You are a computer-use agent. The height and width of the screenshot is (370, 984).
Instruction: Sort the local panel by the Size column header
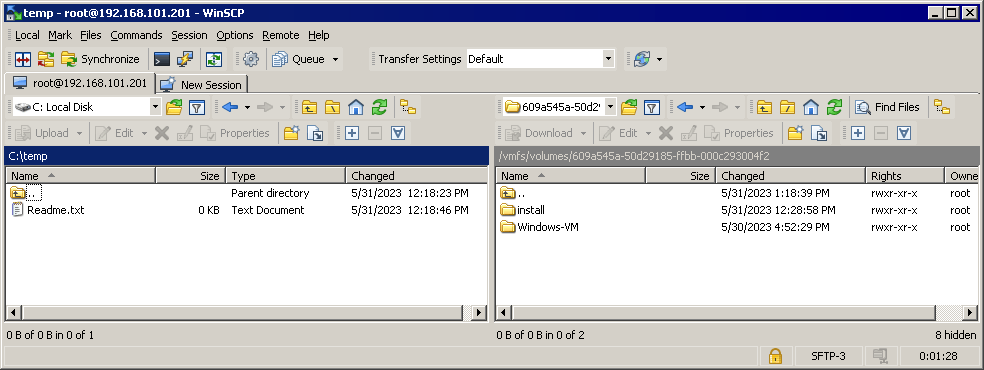click(191, 176)
